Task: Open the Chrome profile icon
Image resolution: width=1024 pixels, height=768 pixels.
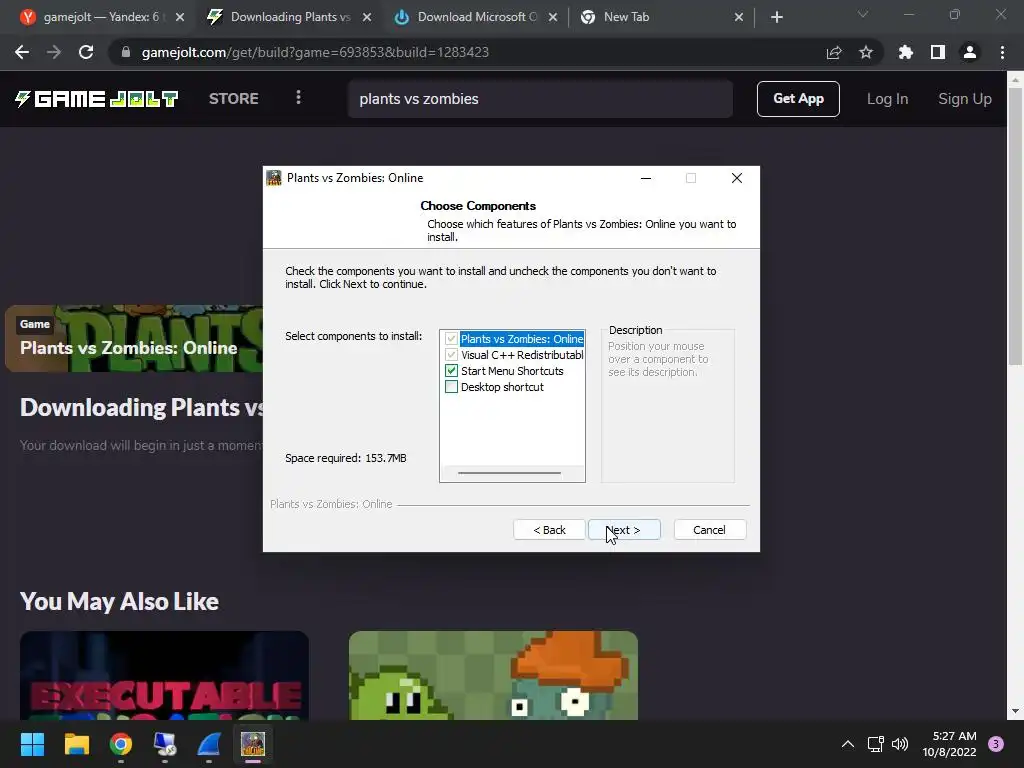Action: tap(970, 52)
